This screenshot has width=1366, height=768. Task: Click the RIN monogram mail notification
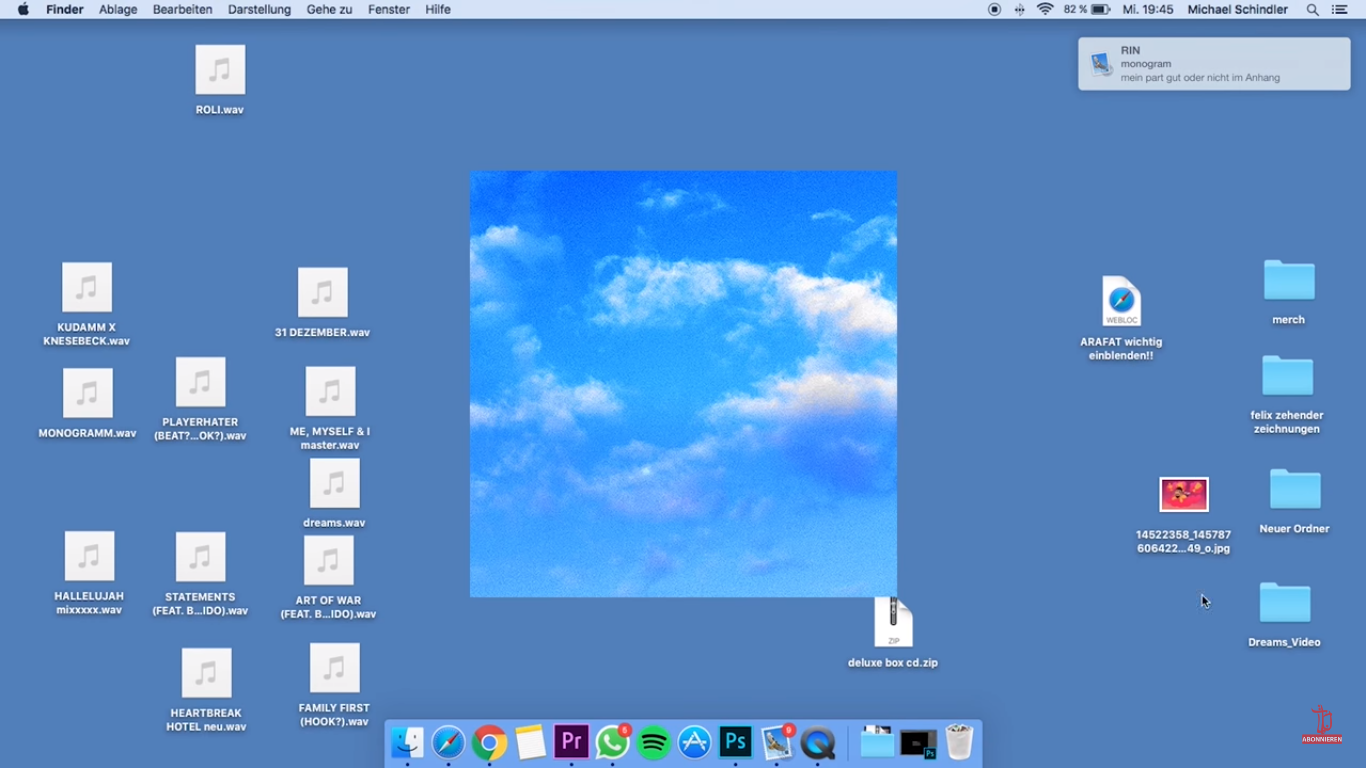tap(1214, 64)
